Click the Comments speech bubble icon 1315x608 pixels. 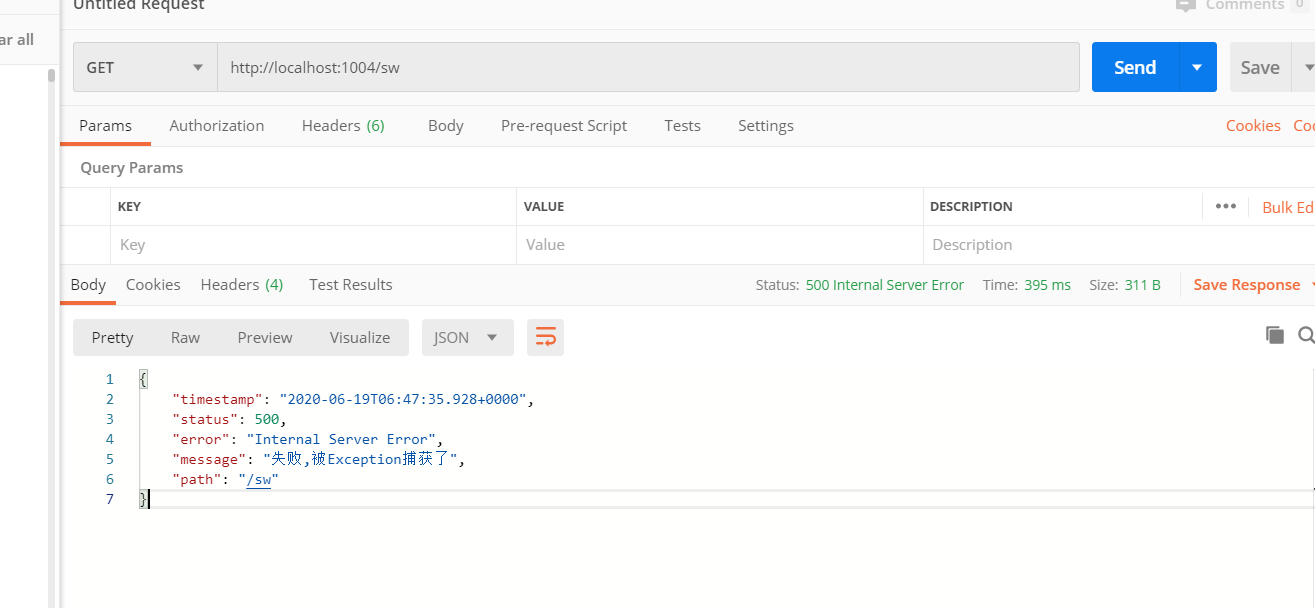coord(1186,5)
